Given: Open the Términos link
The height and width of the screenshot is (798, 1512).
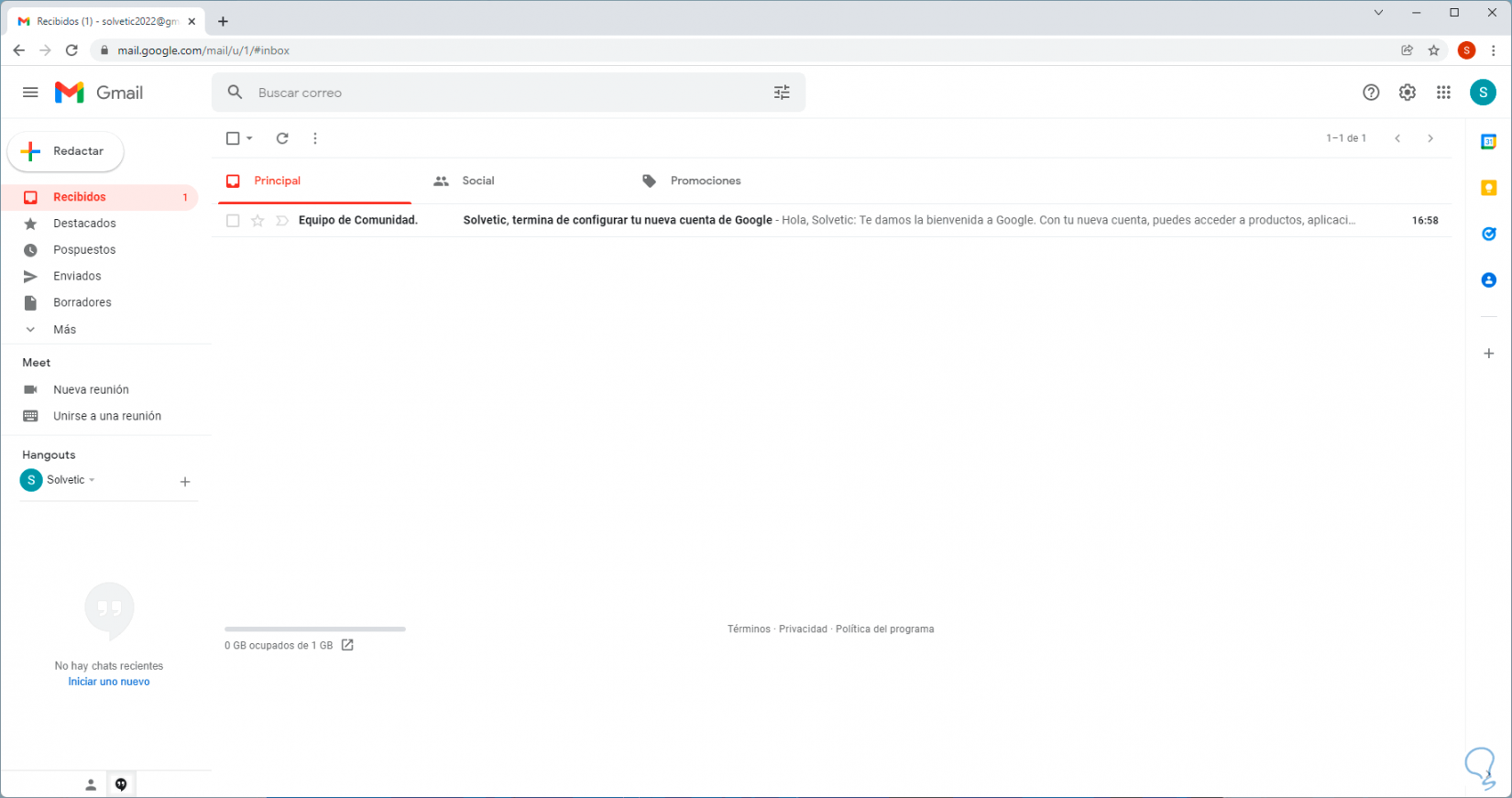Looking at the screenshot, I should tap(749, 629).
